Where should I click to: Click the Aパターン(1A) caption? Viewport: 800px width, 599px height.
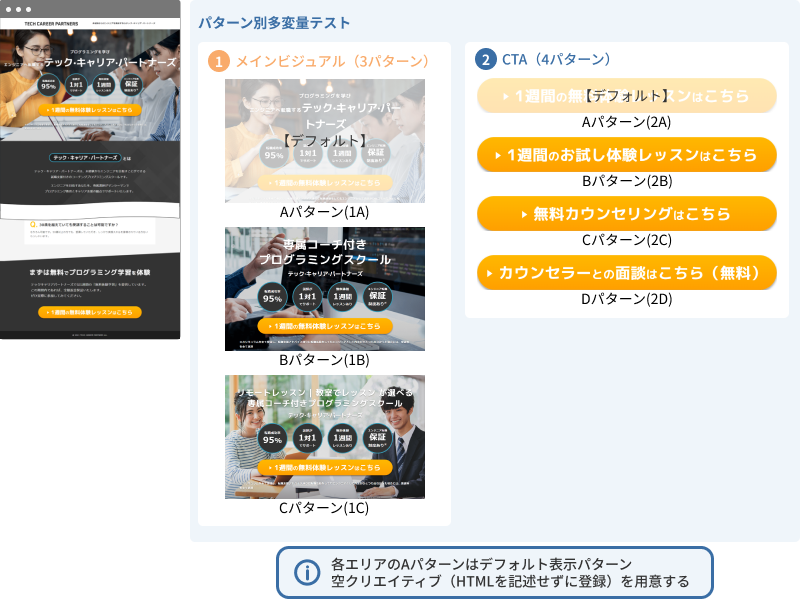point(324,212)
